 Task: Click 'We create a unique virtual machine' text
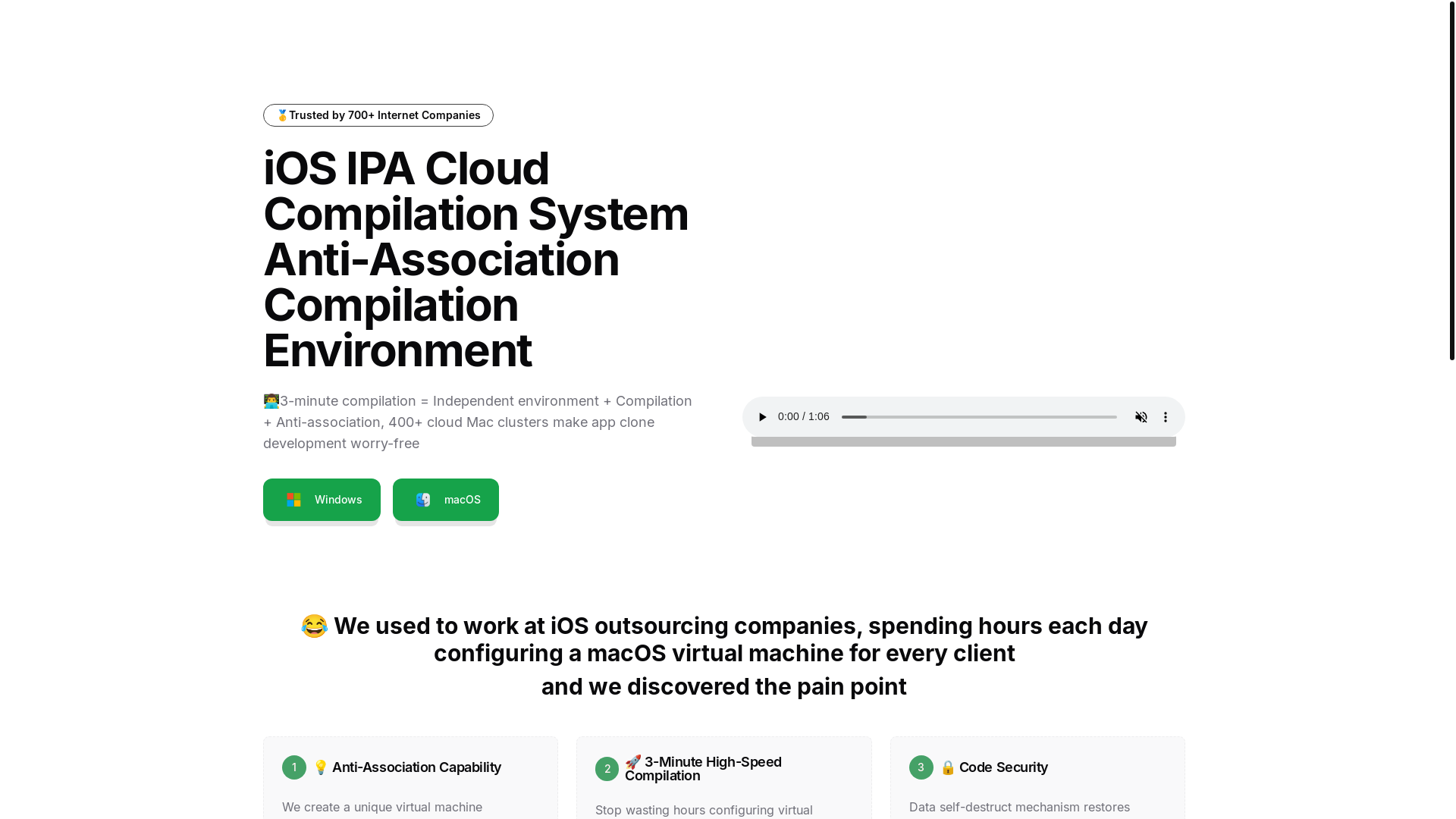coord(382,807)
